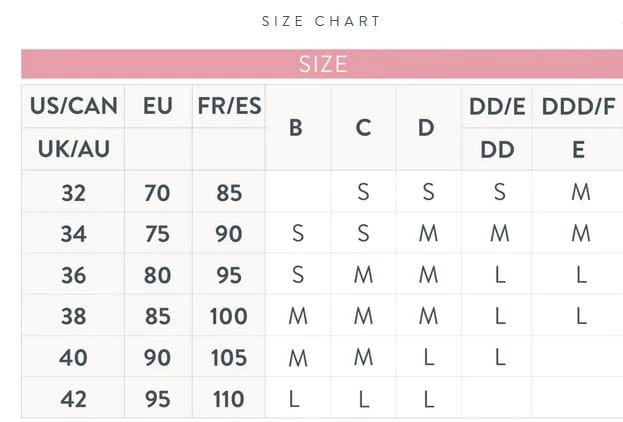This screenshot has width=623, height=422.
Task: Select the US/CAN column header
Action: tap(73, 106)
